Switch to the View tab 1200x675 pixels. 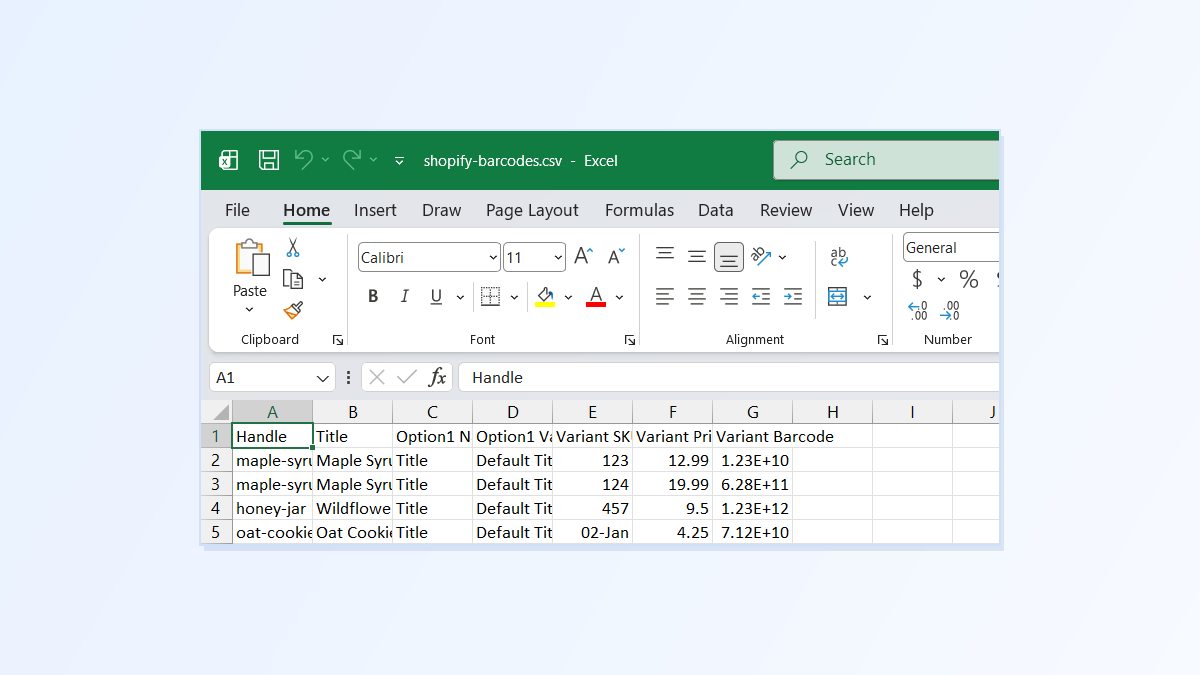pyautogui.click(x=856, y=210)
